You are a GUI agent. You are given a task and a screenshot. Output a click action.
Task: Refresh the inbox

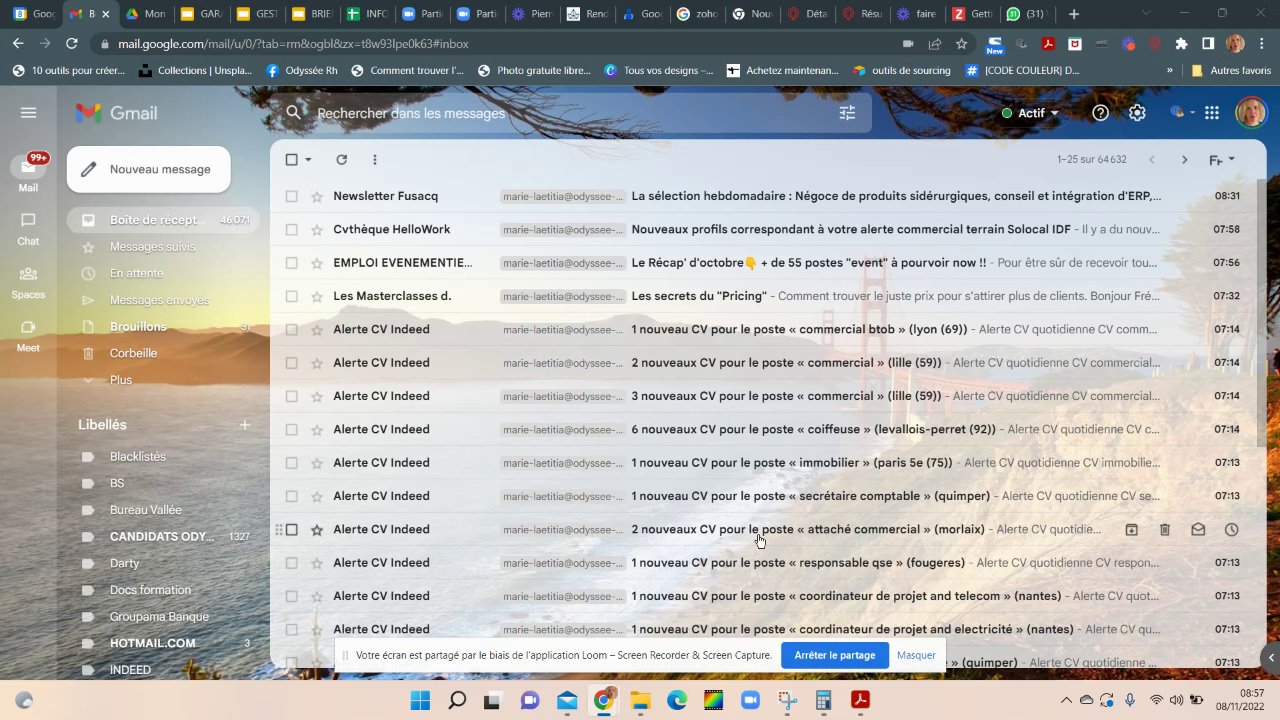click(x=341, y=160)
